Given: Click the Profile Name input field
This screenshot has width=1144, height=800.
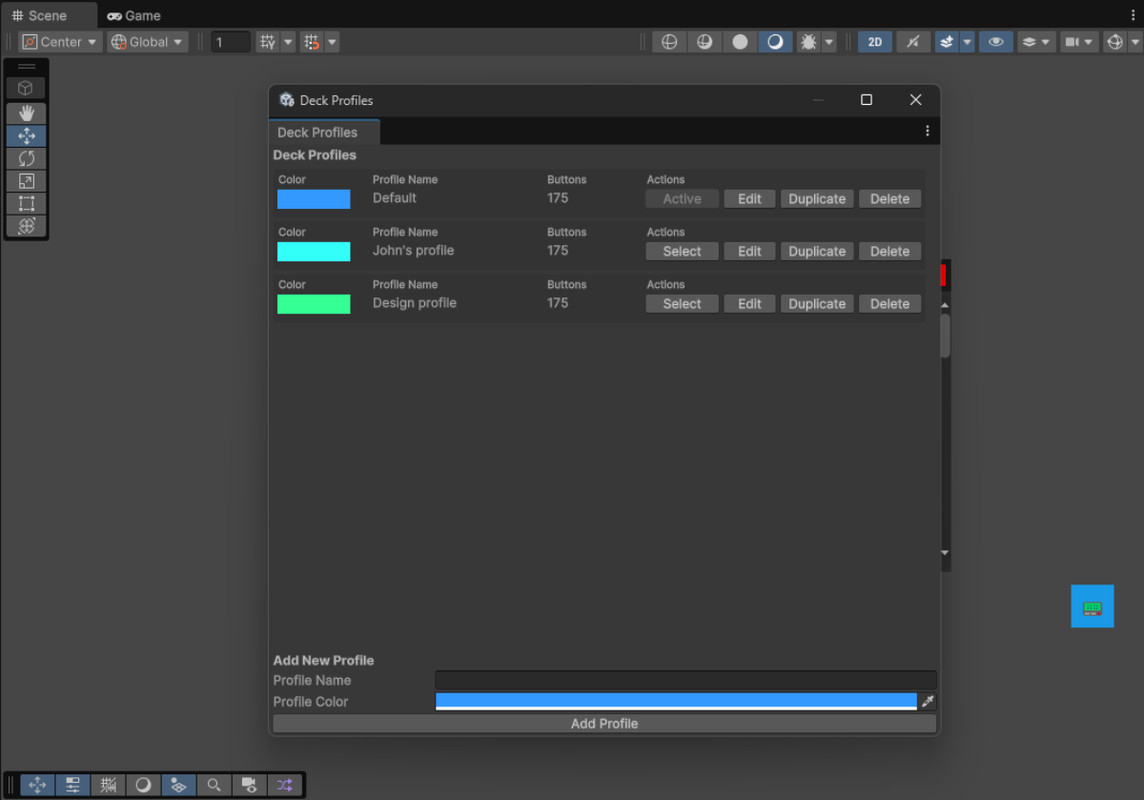Looking at the screenshot, I should pos(685,680).
